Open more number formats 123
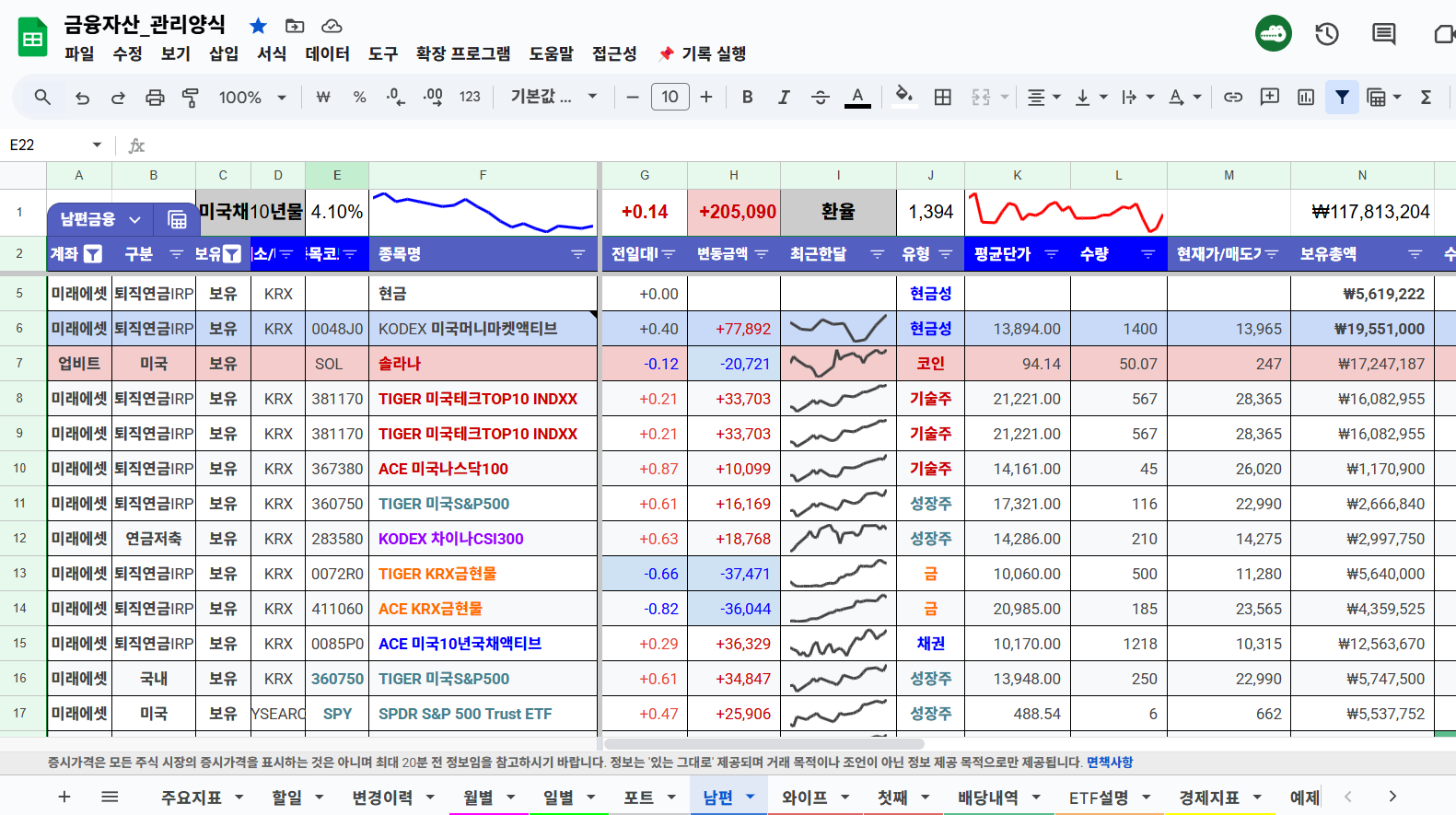Image resolution: width=1456 pixels, height=815 pixels. pos(470,97)
